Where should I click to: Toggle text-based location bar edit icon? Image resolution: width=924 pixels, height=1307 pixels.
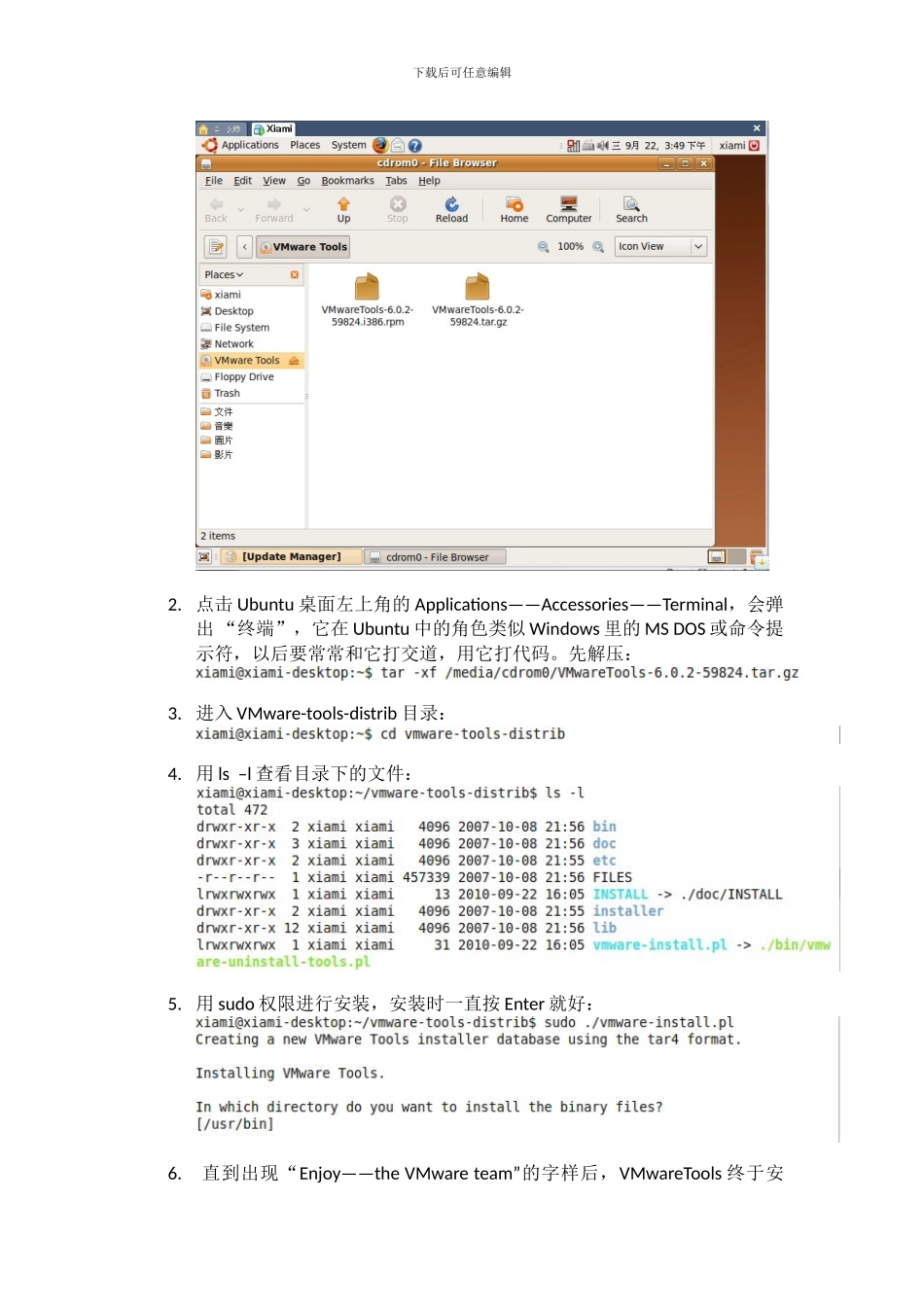[x=216, y=247]
